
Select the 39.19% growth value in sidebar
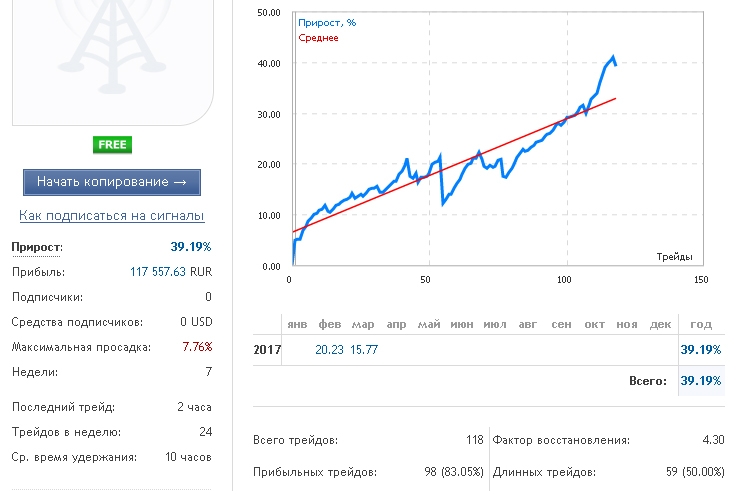coord(191,247)
